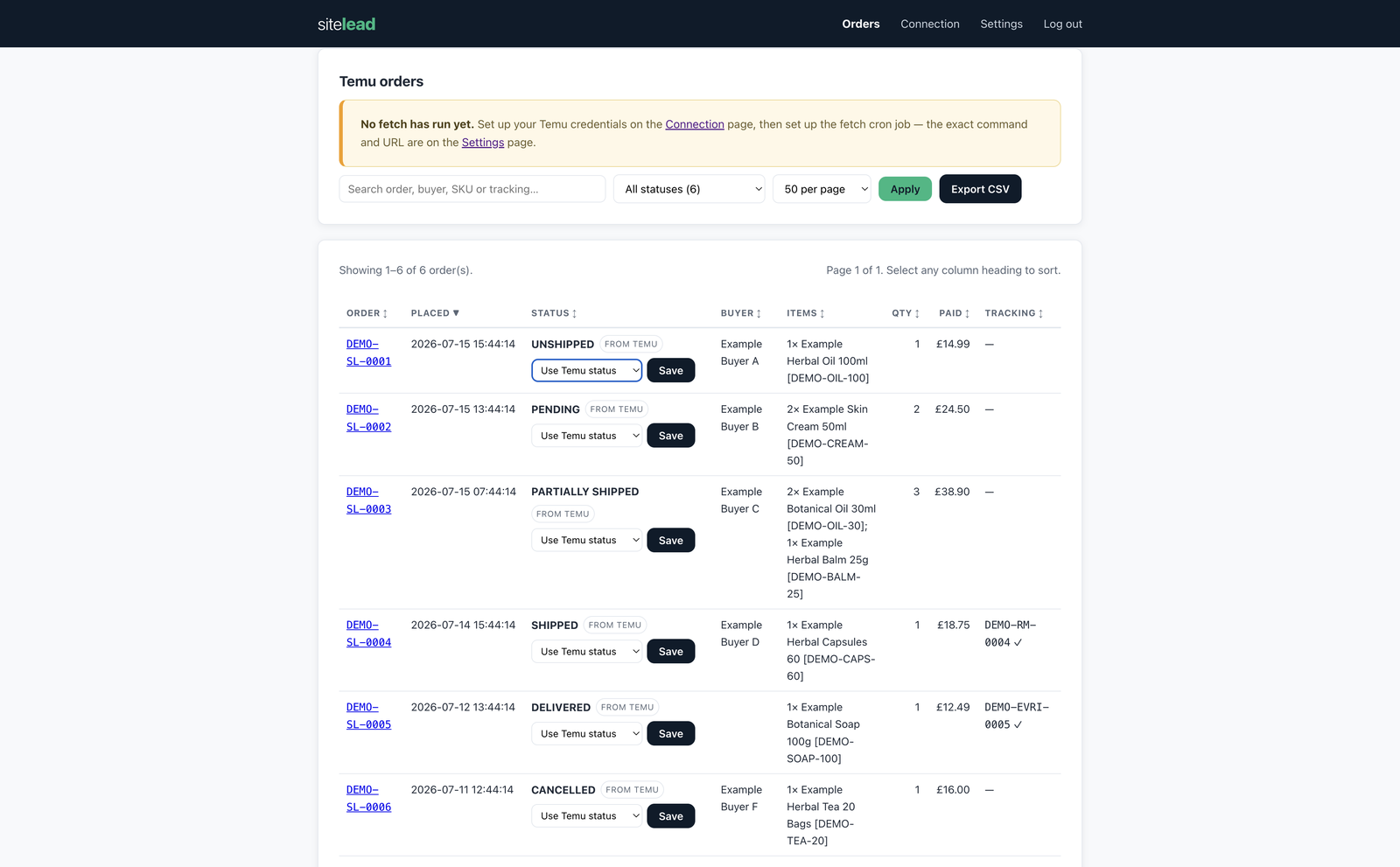The width and height of the screenshot is (1400, 867).
Task: Save status for the SHIPPED order
Action: click(x=671, y=652)
